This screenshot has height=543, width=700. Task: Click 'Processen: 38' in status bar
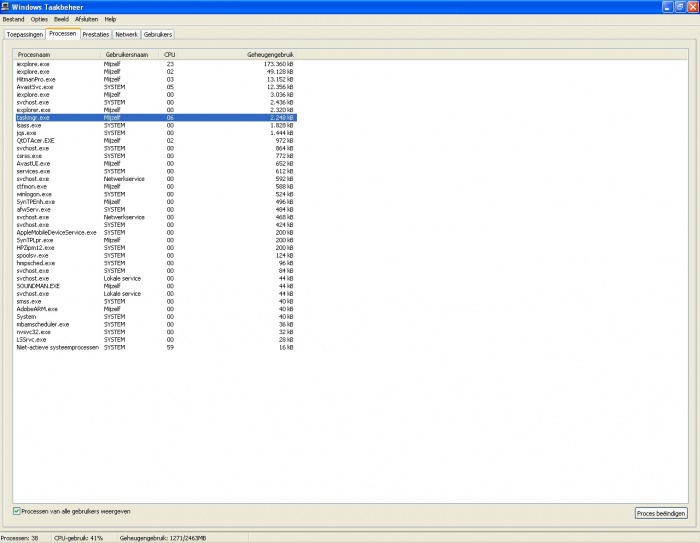tap(19, 538)
